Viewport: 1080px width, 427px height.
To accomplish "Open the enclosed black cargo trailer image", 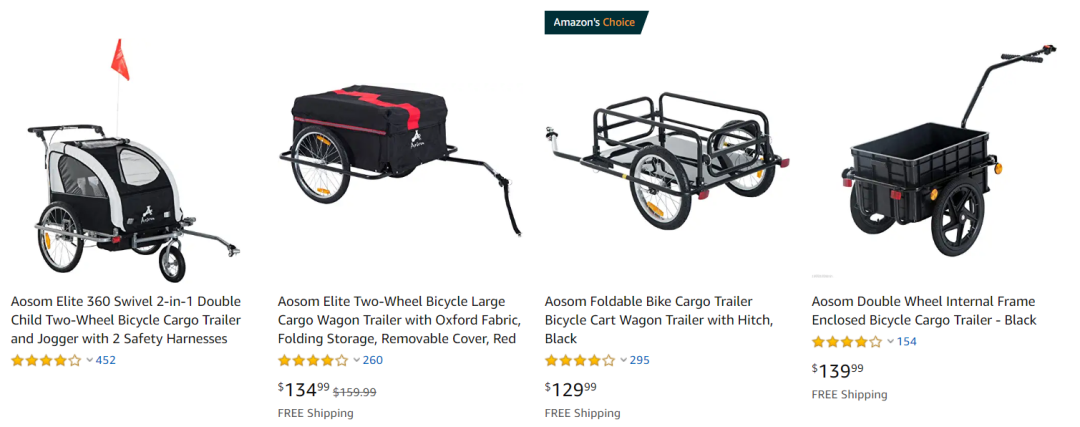I will tap(944, 152).
